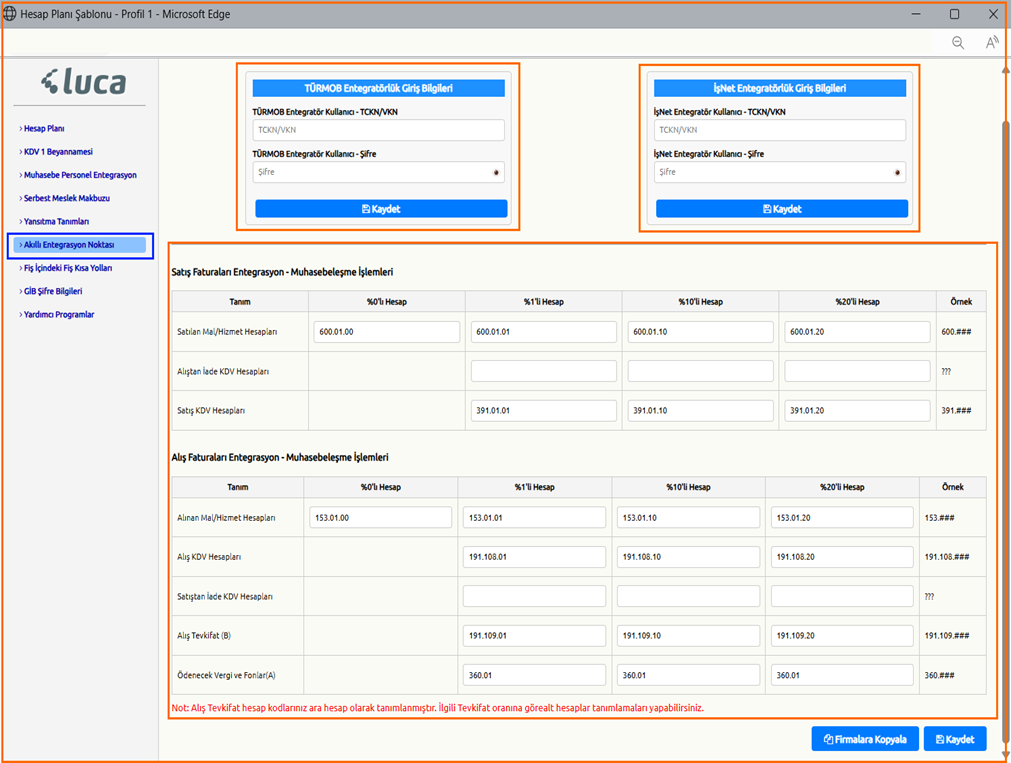The image size is (1011, 763).
Task: Click 'Ödenecek Vergi ve Fonlar(A)' row label
Action: [x=226, y=675]
